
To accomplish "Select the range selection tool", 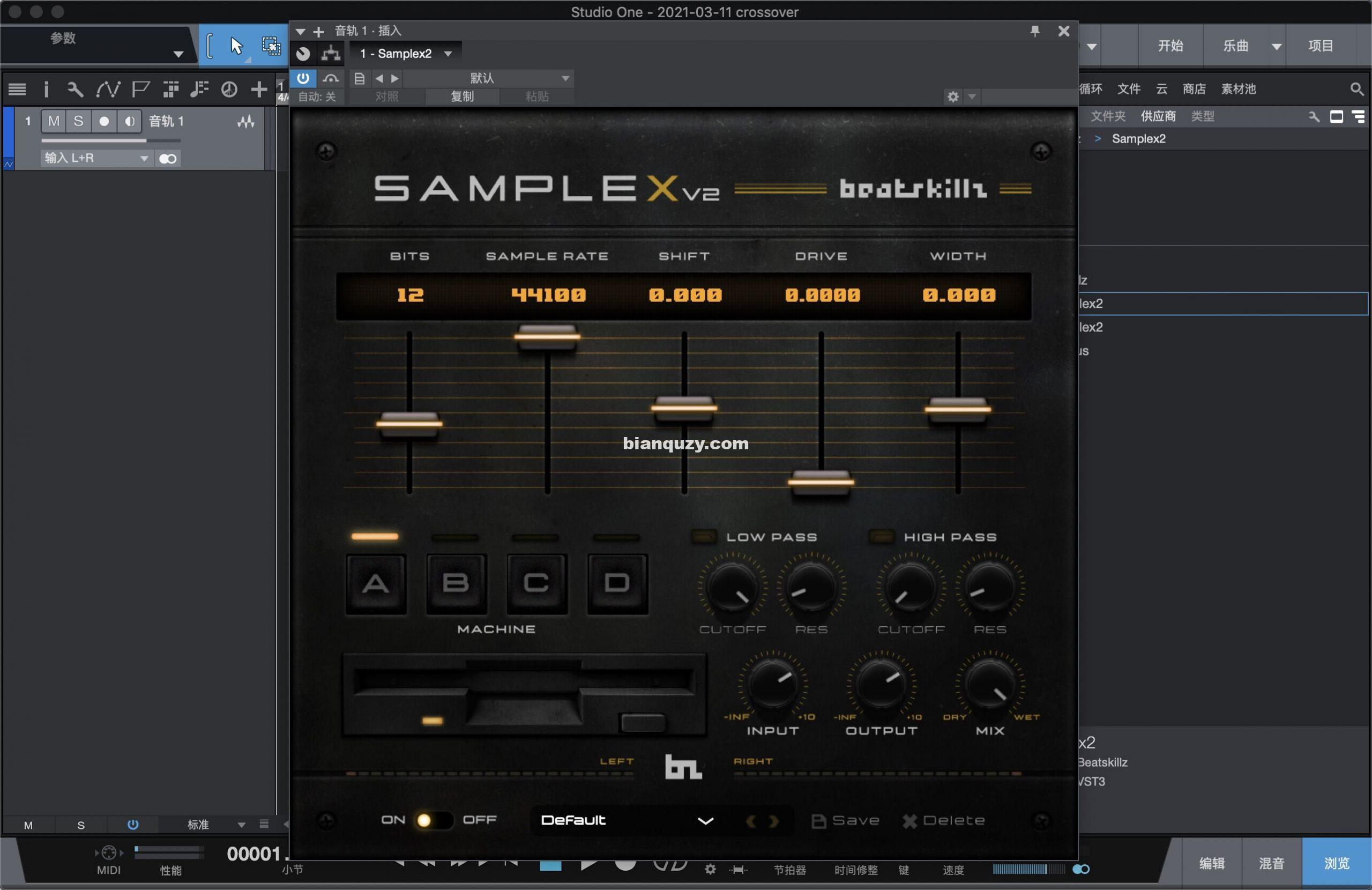I will click(x=271, y=46).
